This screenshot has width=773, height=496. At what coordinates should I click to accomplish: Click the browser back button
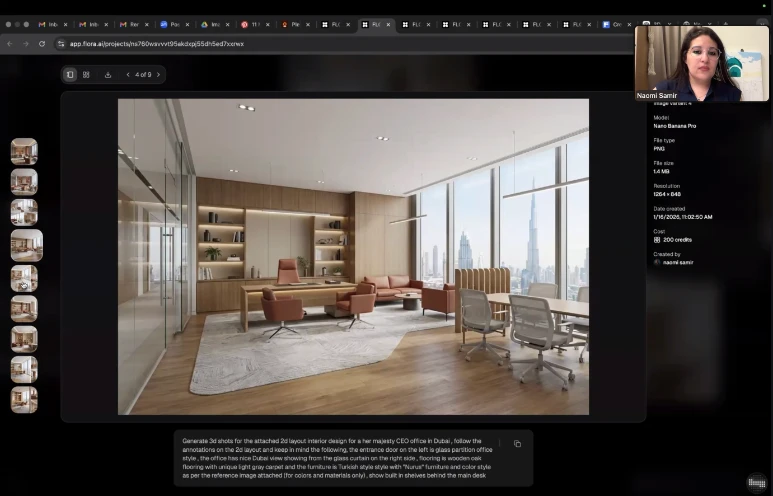[10, 44]
